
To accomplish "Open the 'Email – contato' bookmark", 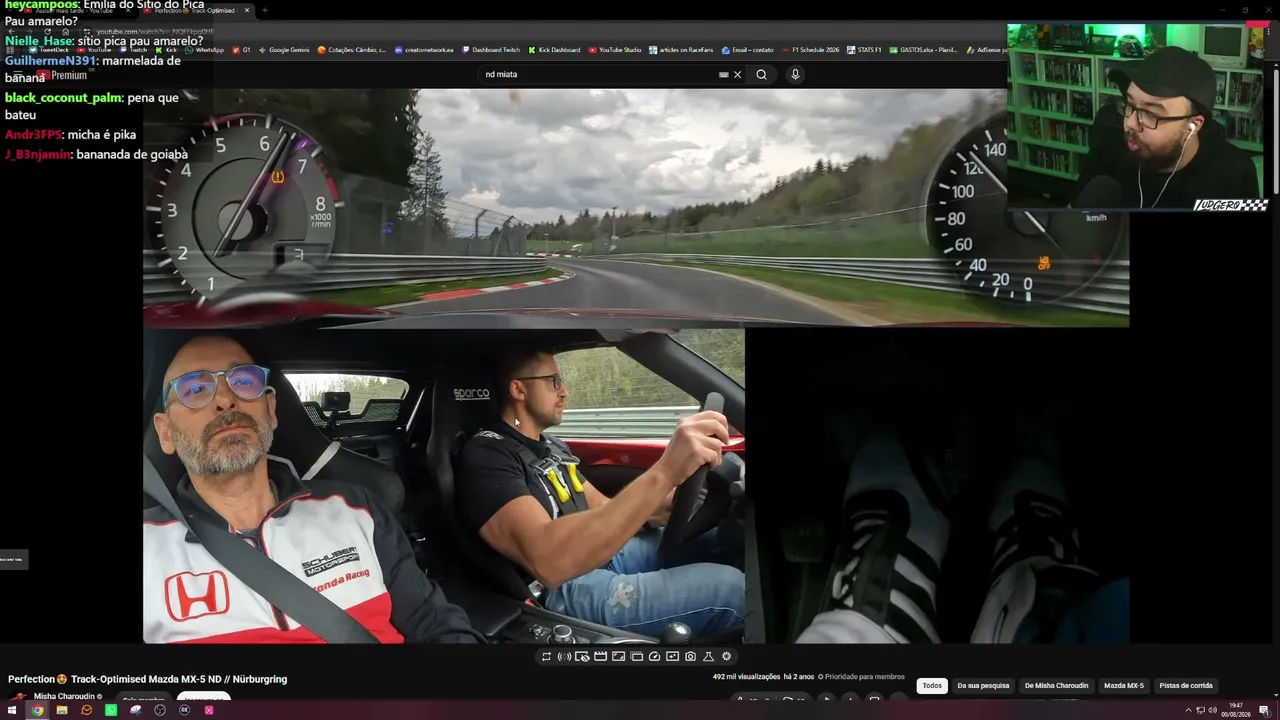I will [x=747, y=49].
